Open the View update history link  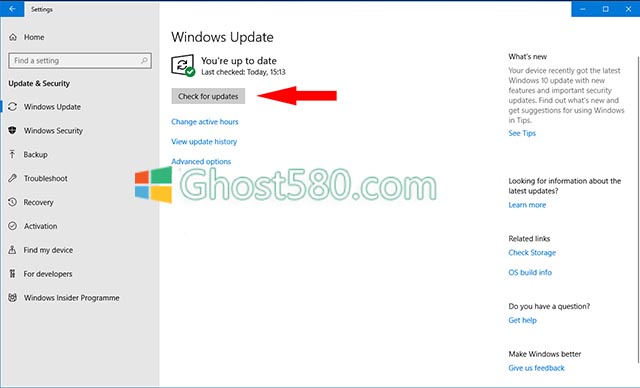click(x=204, y=142)
